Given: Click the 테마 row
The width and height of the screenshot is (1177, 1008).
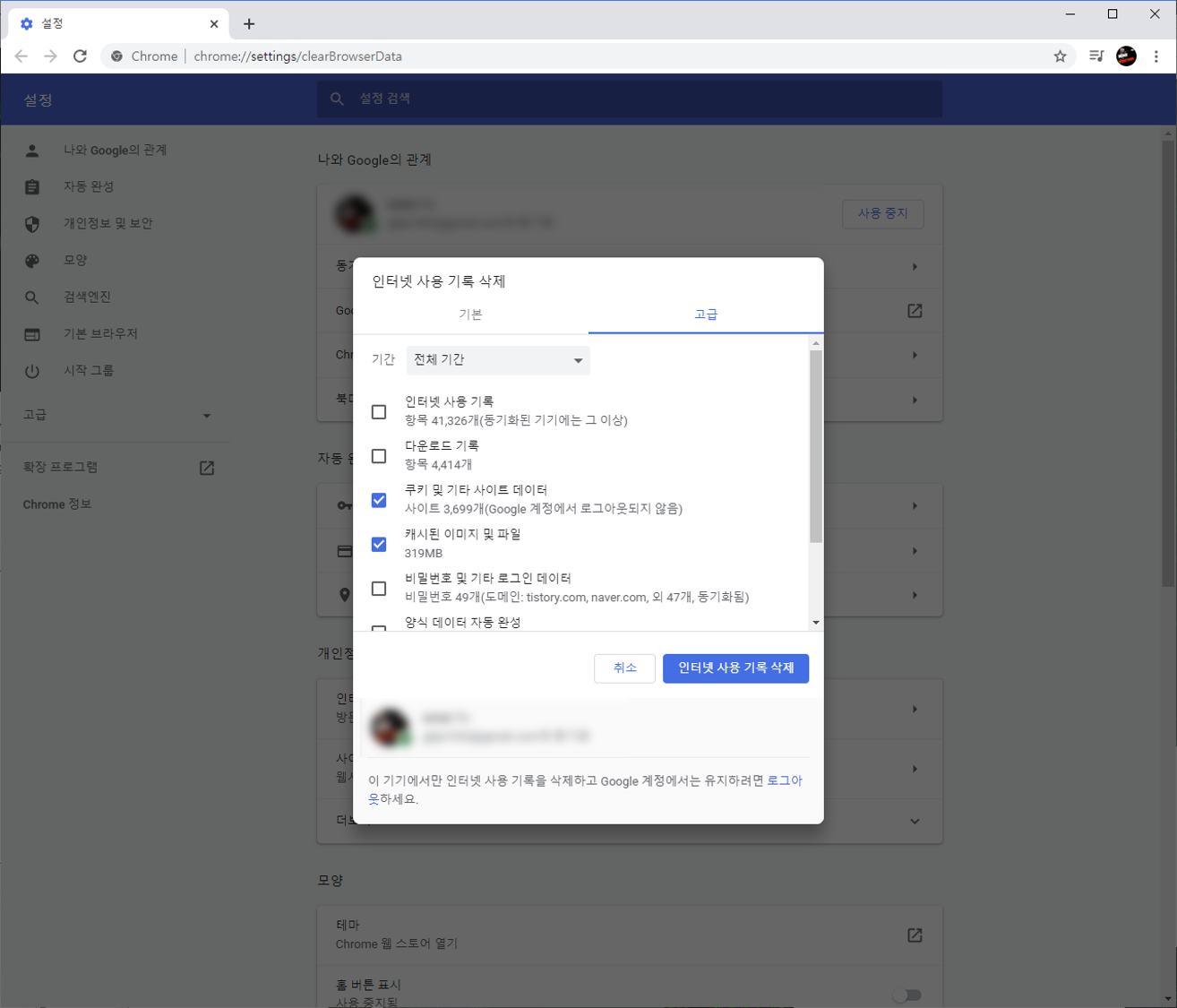Looking at the screenshot, I should pos(629,935).
